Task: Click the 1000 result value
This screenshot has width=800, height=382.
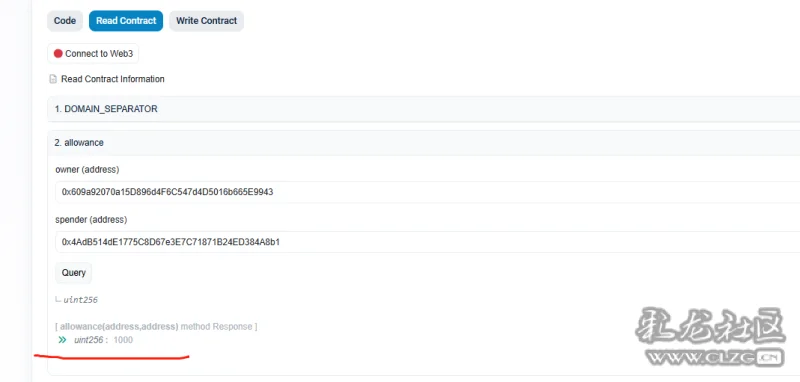Action: pos(123,340)
